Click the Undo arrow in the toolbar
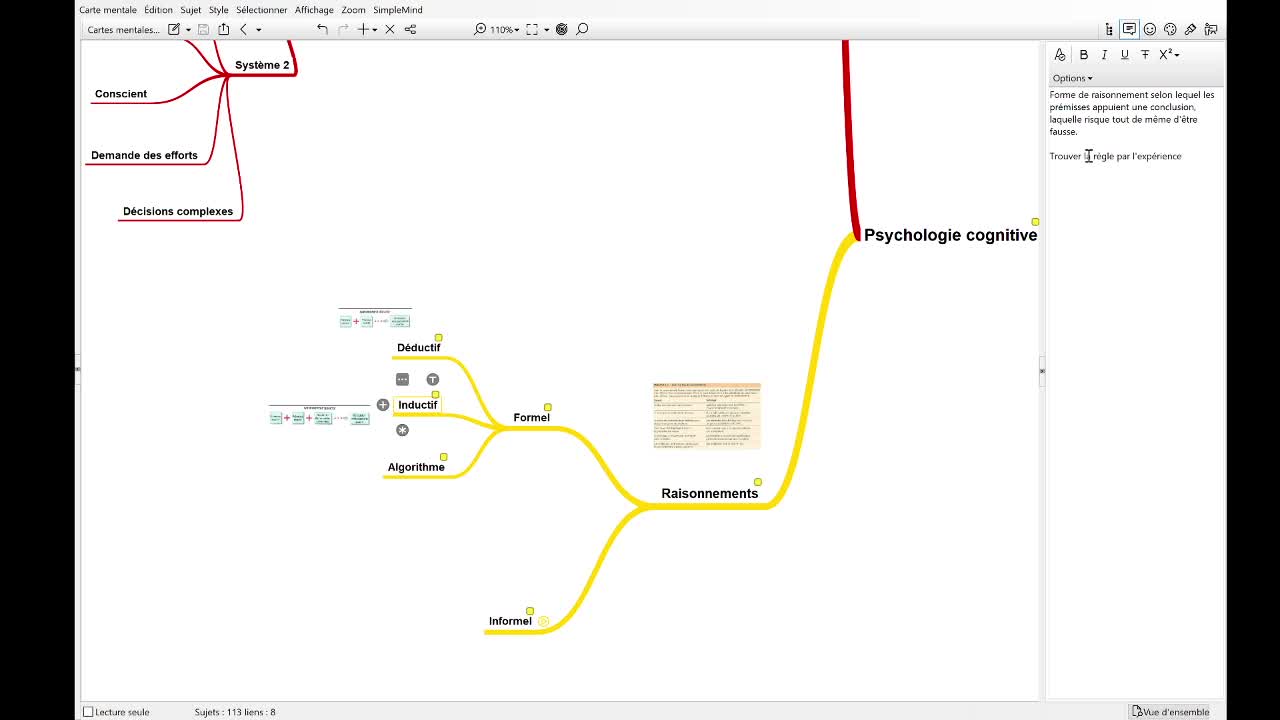This screenshot has width=1280, height=720. click(322, 30)
